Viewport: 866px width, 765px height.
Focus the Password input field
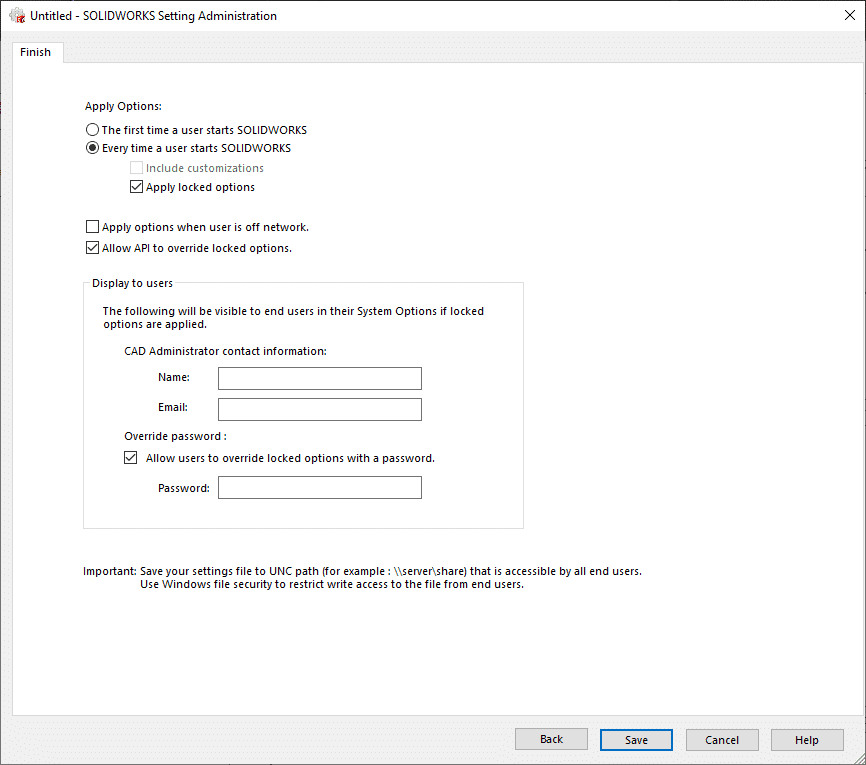[320, 488]
